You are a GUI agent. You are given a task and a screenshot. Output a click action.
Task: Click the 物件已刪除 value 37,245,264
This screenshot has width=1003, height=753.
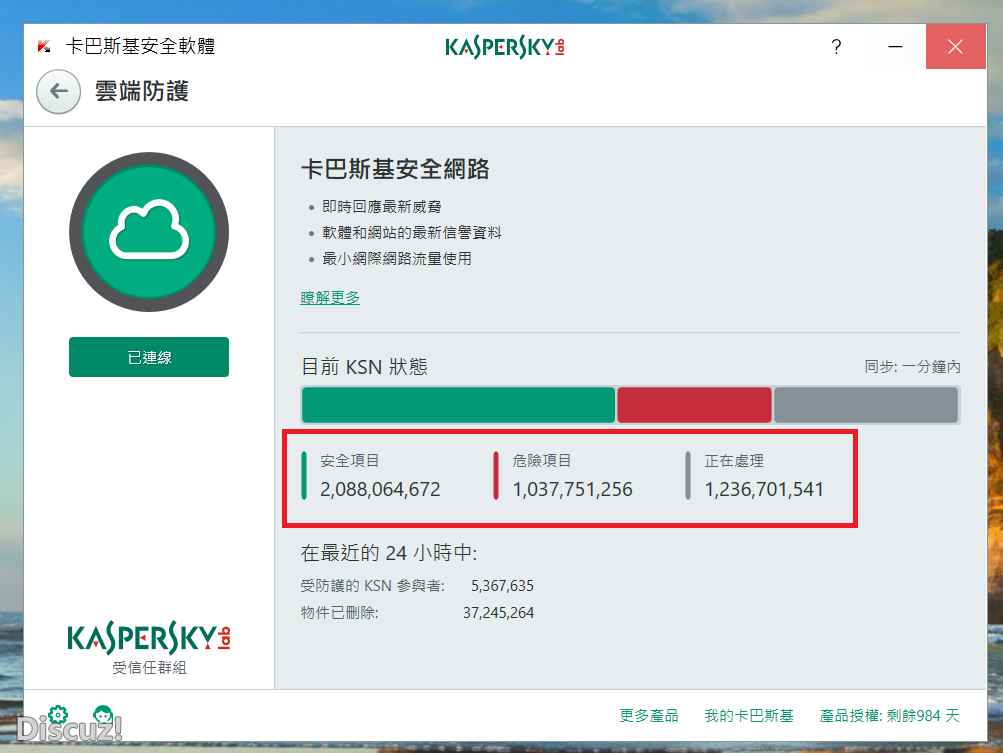498,613
